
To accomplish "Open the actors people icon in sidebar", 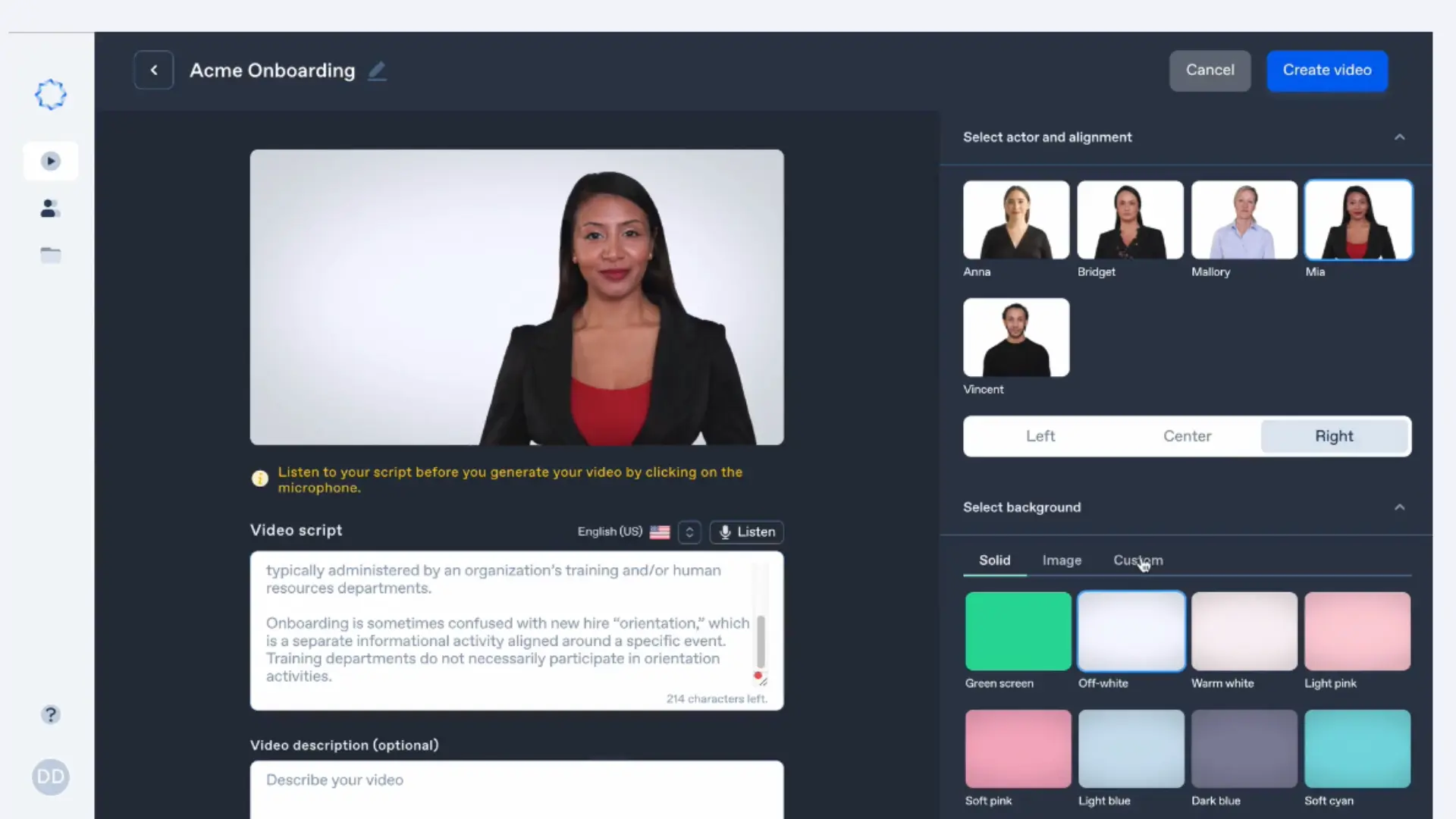I will [x=50, y=209].
